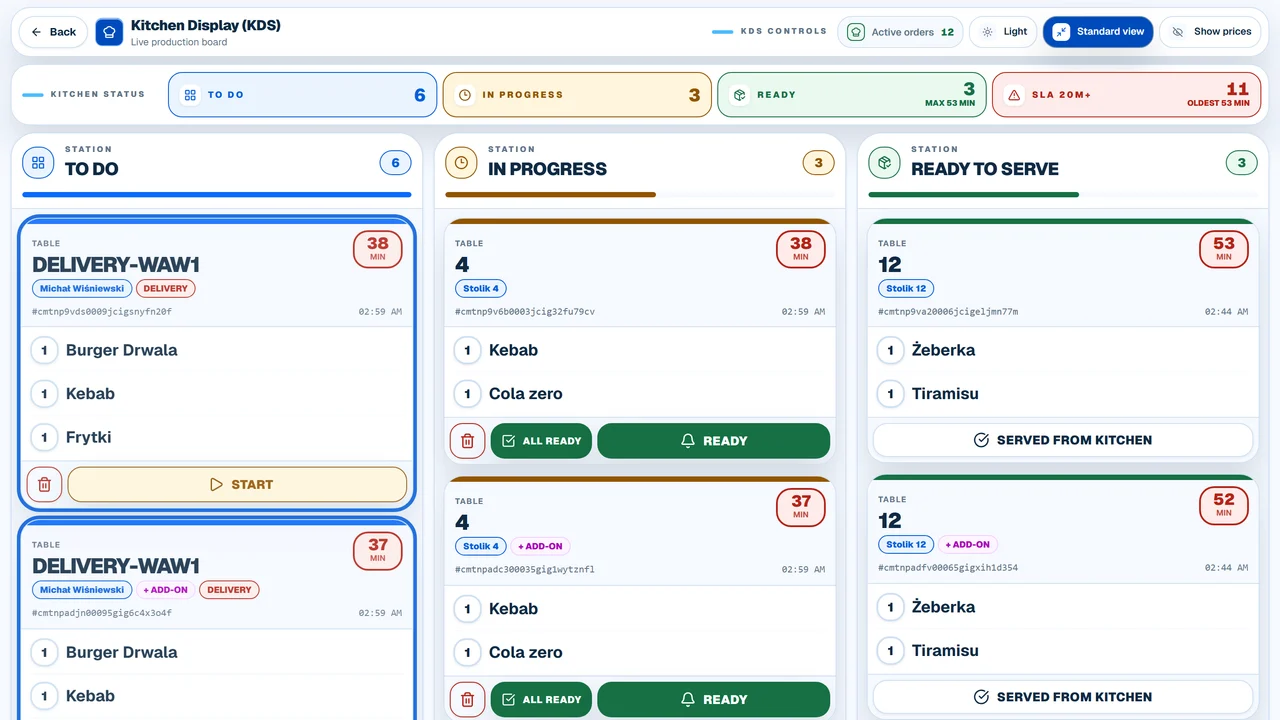The height and width of the screenshot is (720, 1280).
Task: Click the Frytki item text
Action: point(88,437)
